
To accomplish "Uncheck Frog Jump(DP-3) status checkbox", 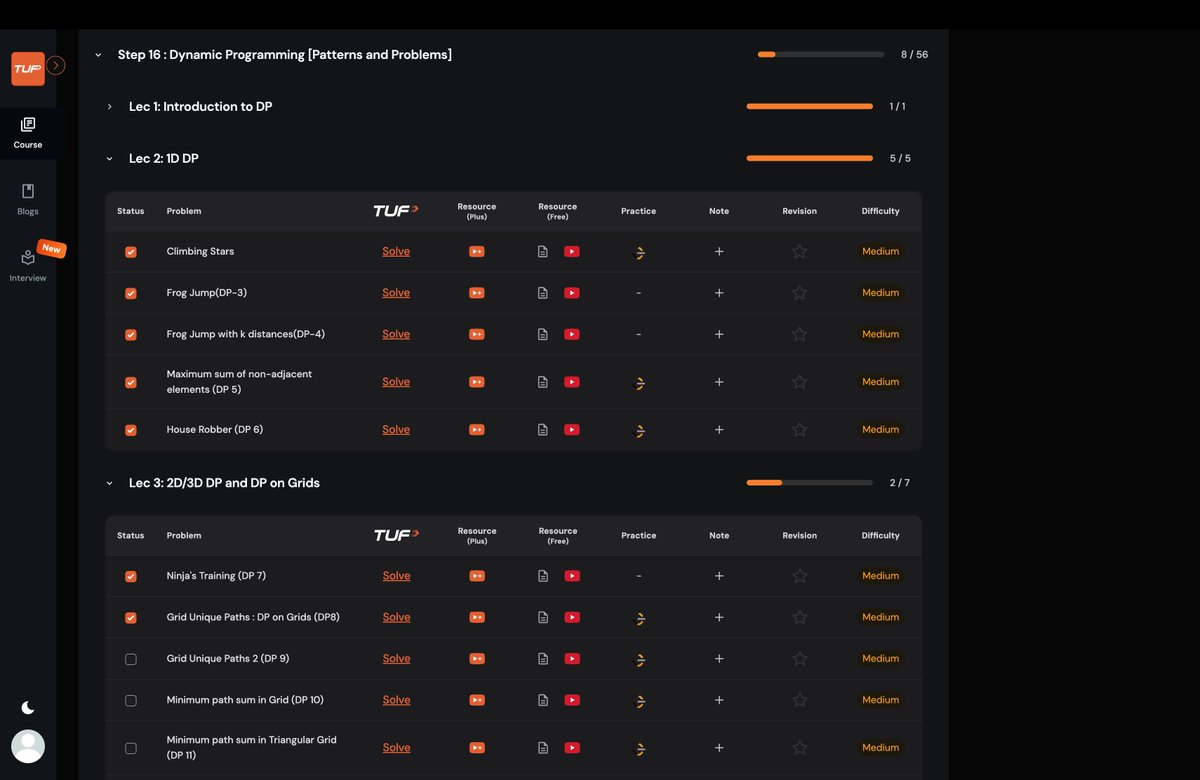I will 131,294.
